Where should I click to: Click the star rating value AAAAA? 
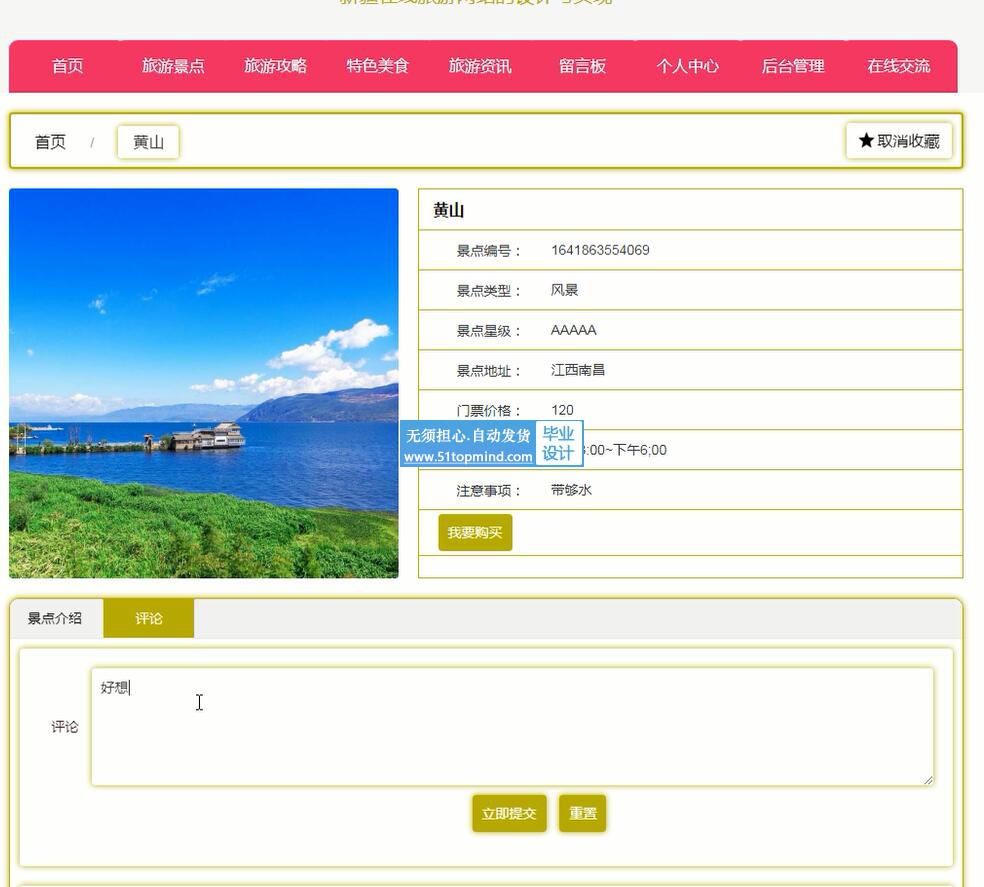point(574,330)
